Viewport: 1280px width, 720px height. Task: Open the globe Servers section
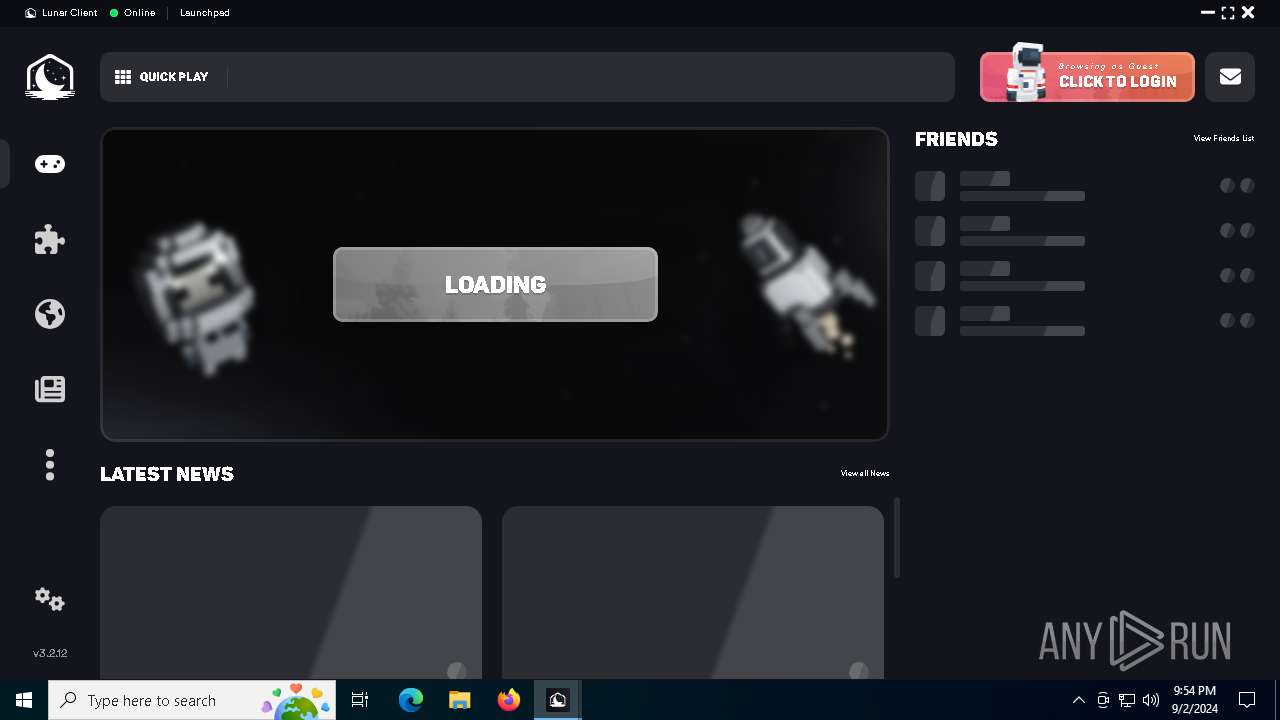[50, 314]
